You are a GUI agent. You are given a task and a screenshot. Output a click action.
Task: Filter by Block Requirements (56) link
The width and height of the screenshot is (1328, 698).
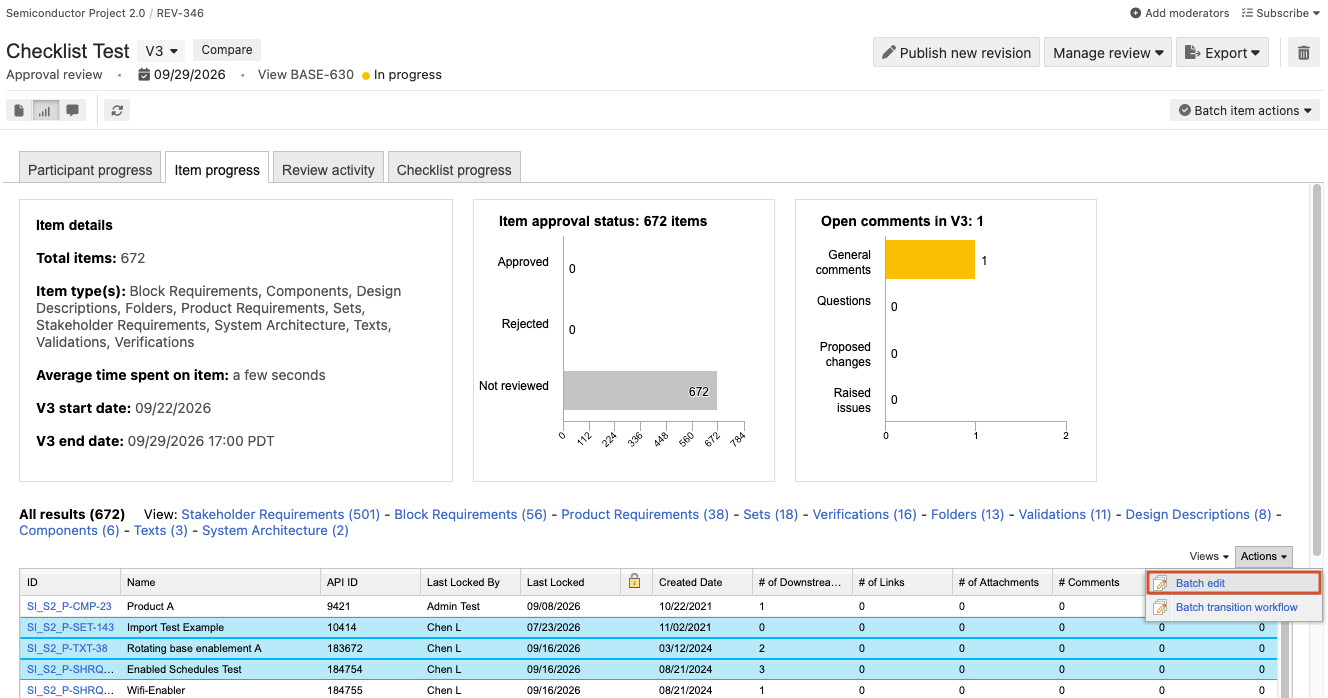click(x=471, y=514)
